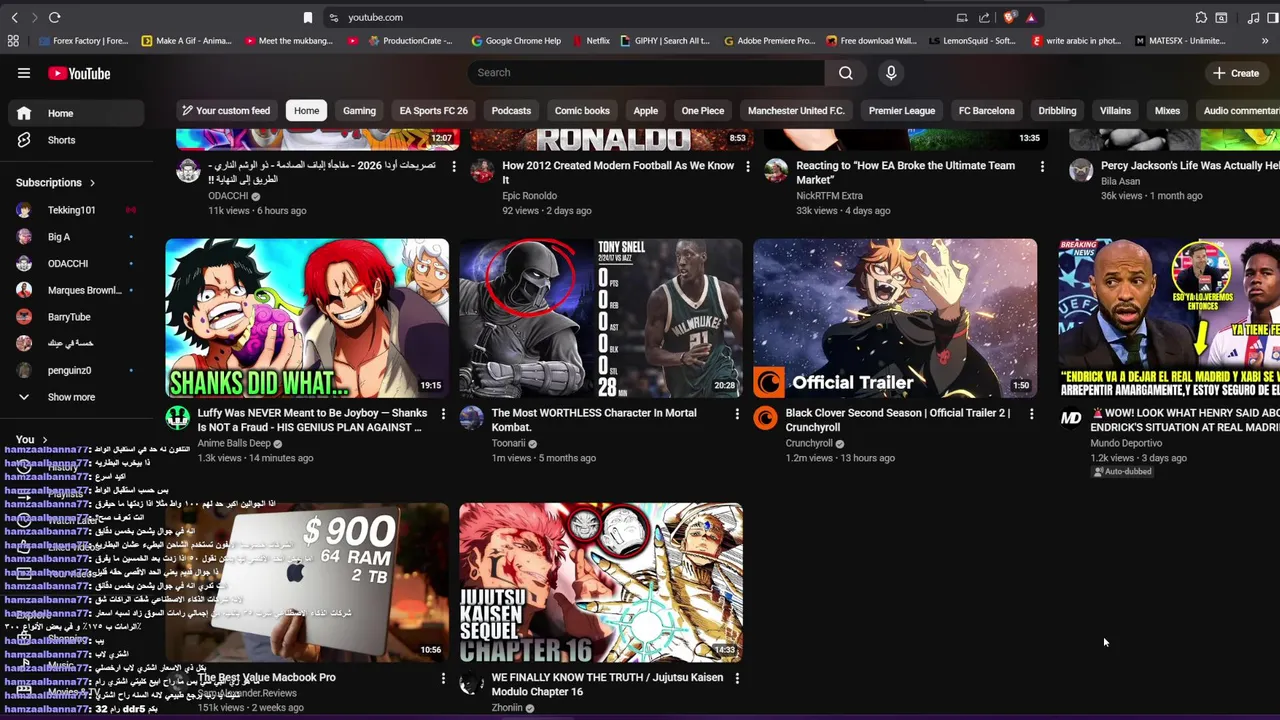Open the browser bookmark icon in address bar
The image size is (1280, 720).
[x=308, y=17]
